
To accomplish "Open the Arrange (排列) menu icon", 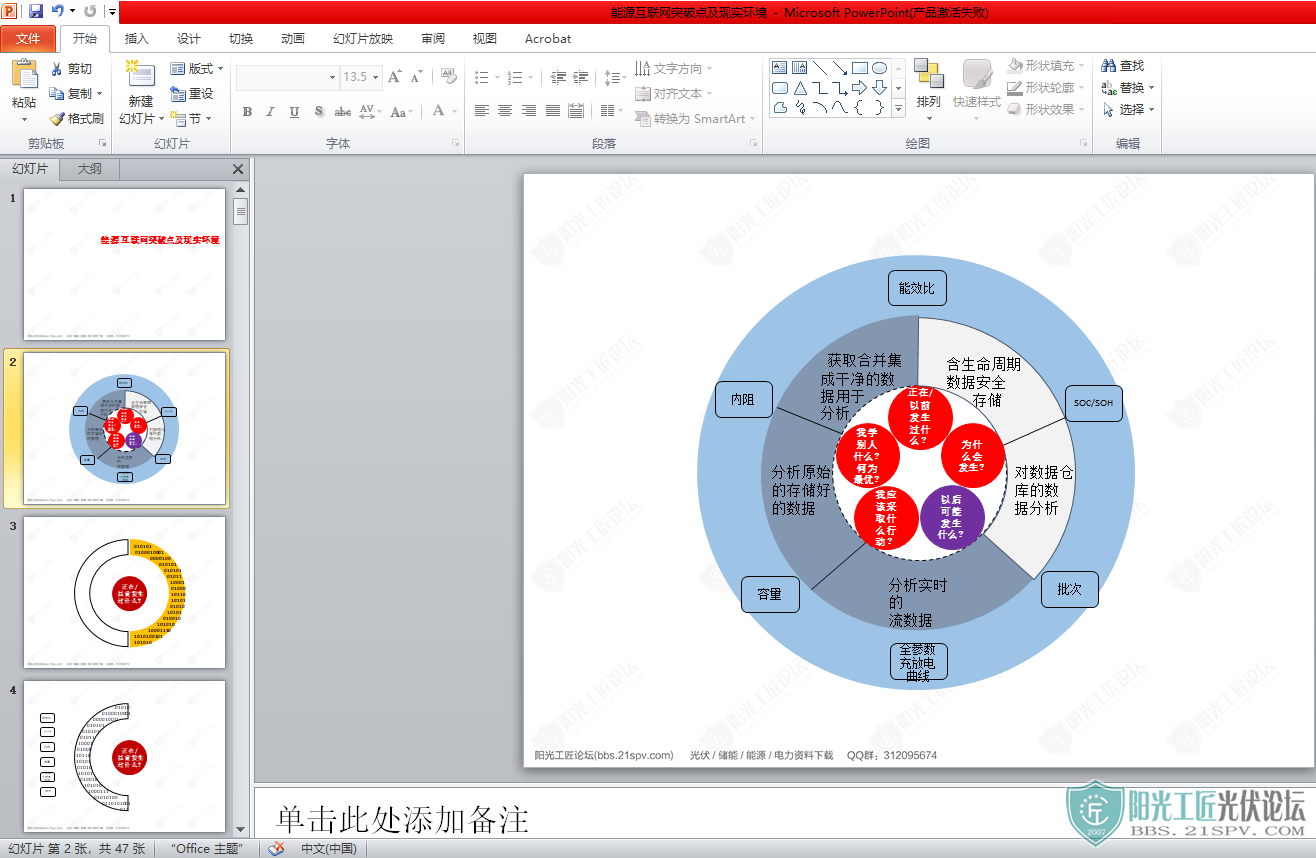I will coord(928,74).
